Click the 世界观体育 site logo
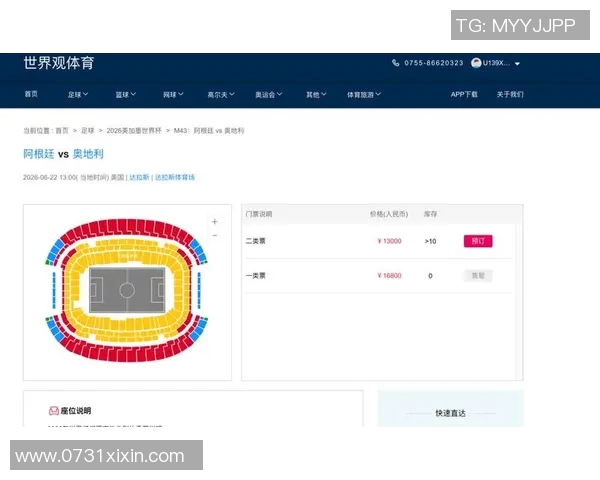Image resolution: width=600 pixels, height=480 pixels. tap(59, 63)
